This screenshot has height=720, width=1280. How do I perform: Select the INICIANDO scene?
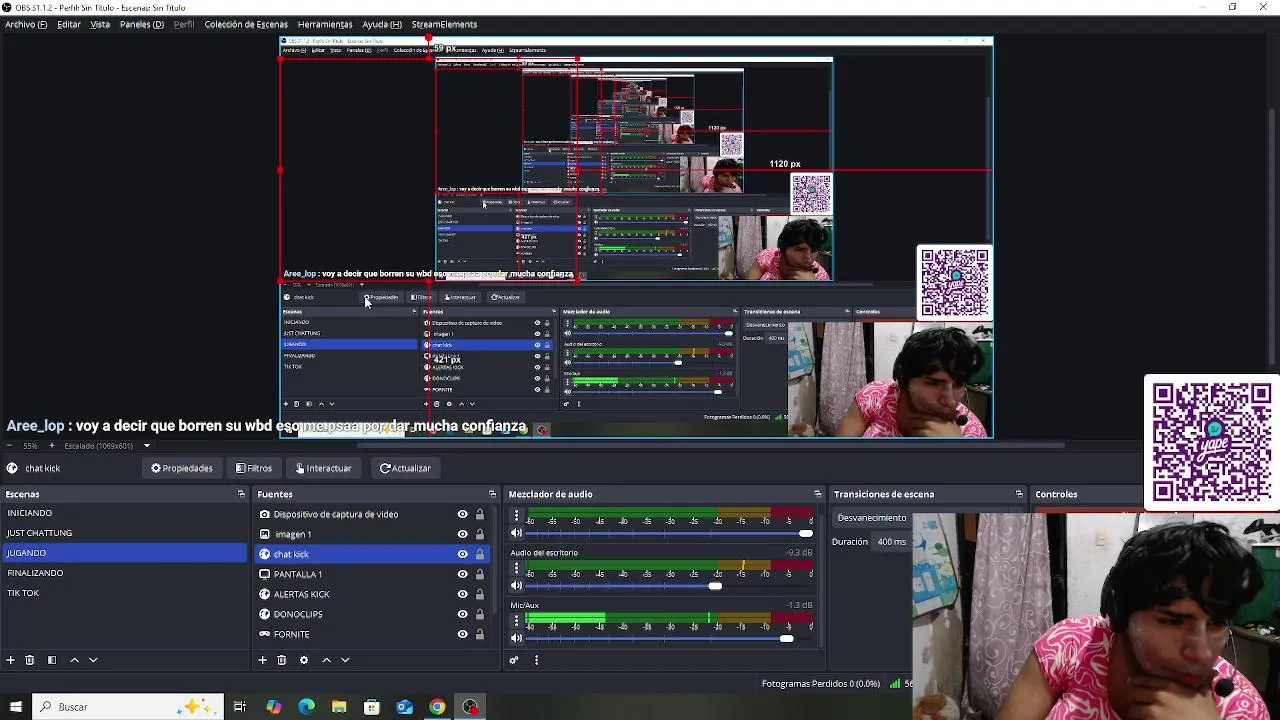click(x=124, y=513)
